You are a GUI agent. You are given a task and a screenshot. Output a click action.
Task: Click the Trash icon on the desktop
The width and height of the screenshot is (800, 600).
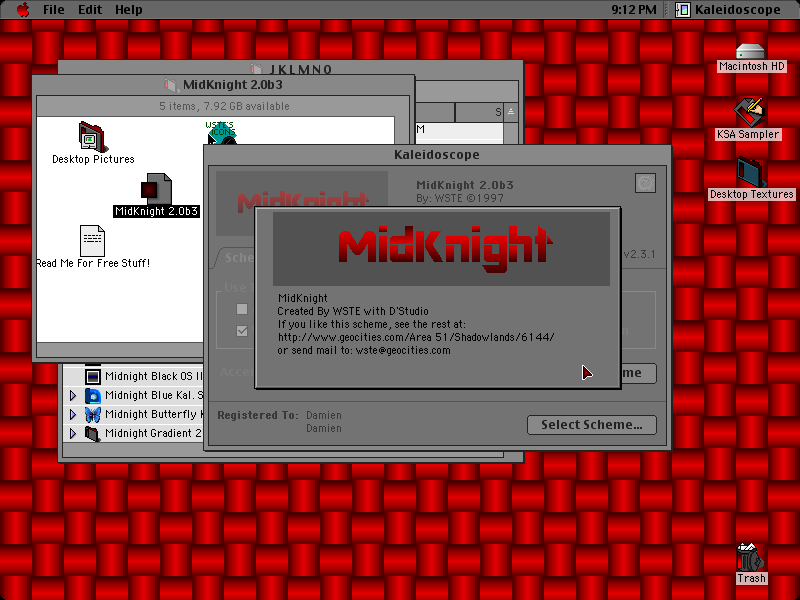(x=751, y=557)
